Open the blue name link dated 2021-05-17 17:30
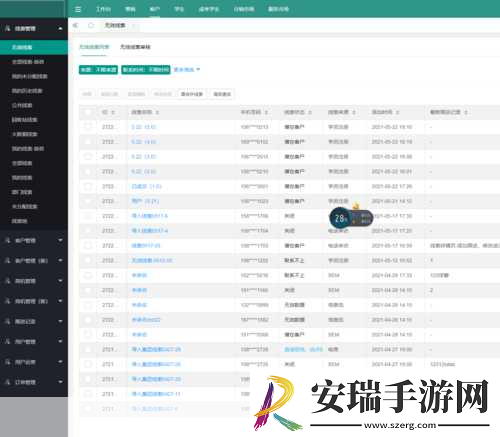Image resolution: width=500 pixels, height=437 pixels. click(150, 216)
